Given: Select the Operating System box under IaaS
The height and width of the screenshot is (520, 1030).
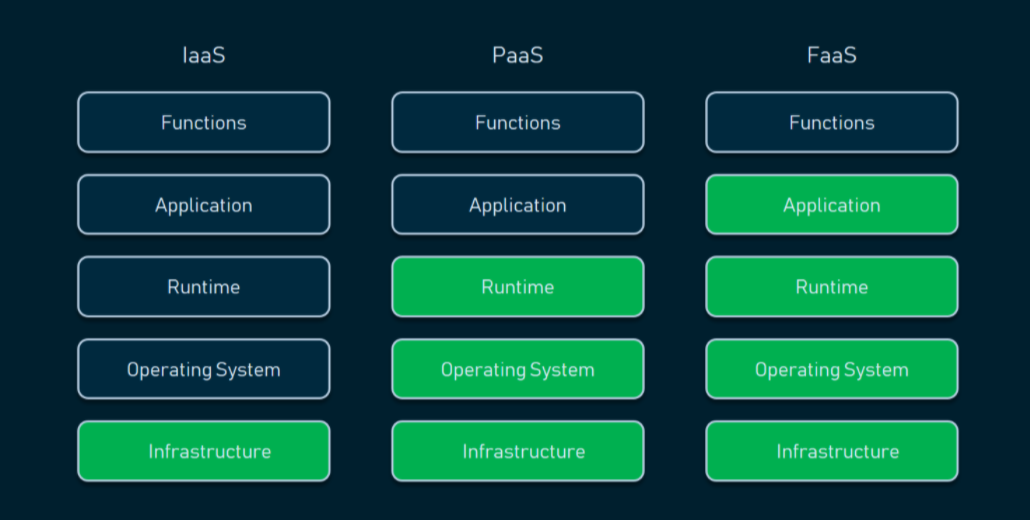Looking at the screenshot, I should [x=204, y=369].
